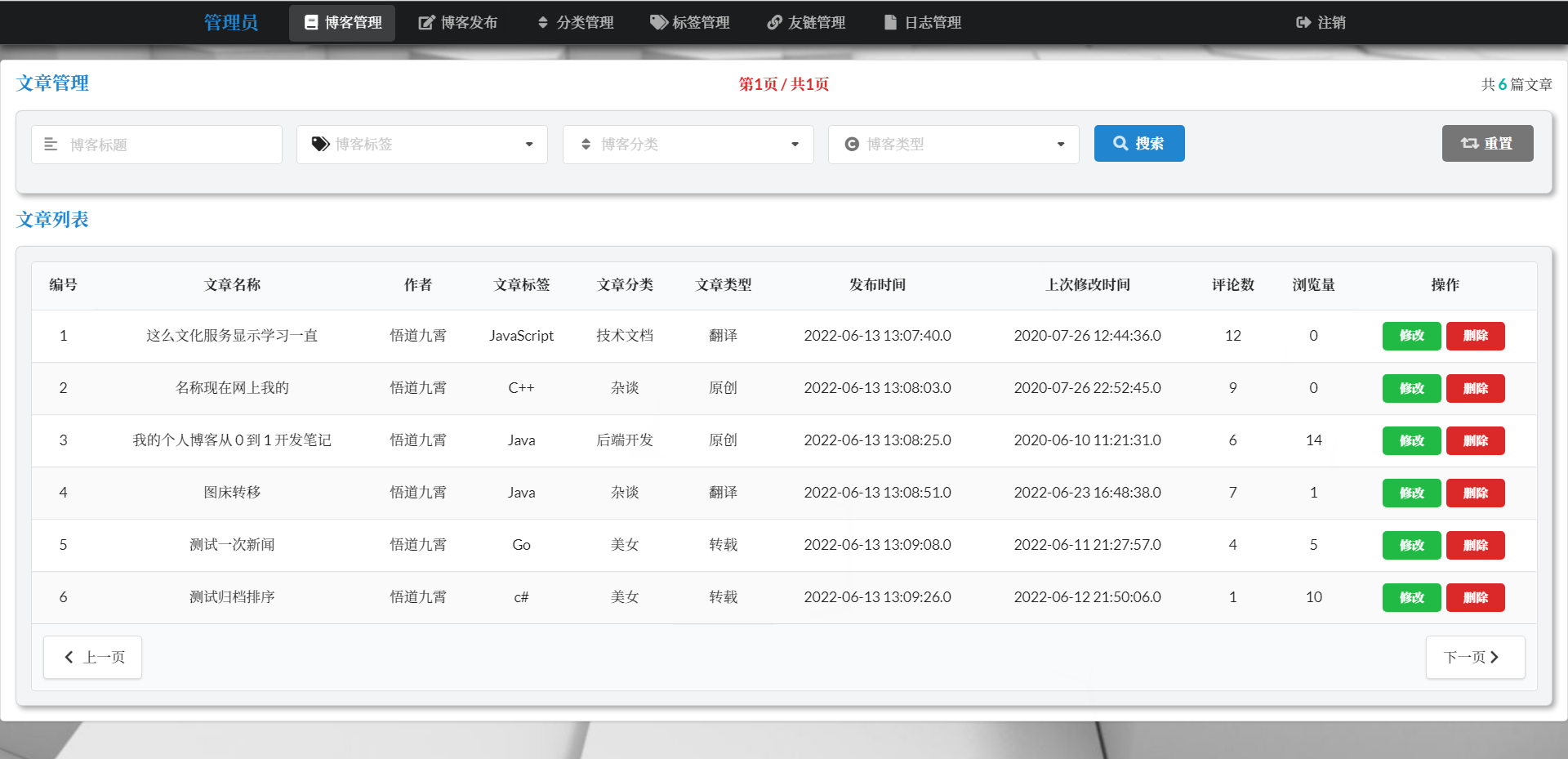The height and width of the screenshot is (759, 1568).
Task: Click the sign-out icon beside 注销
Action: (x=1303, y=23)
